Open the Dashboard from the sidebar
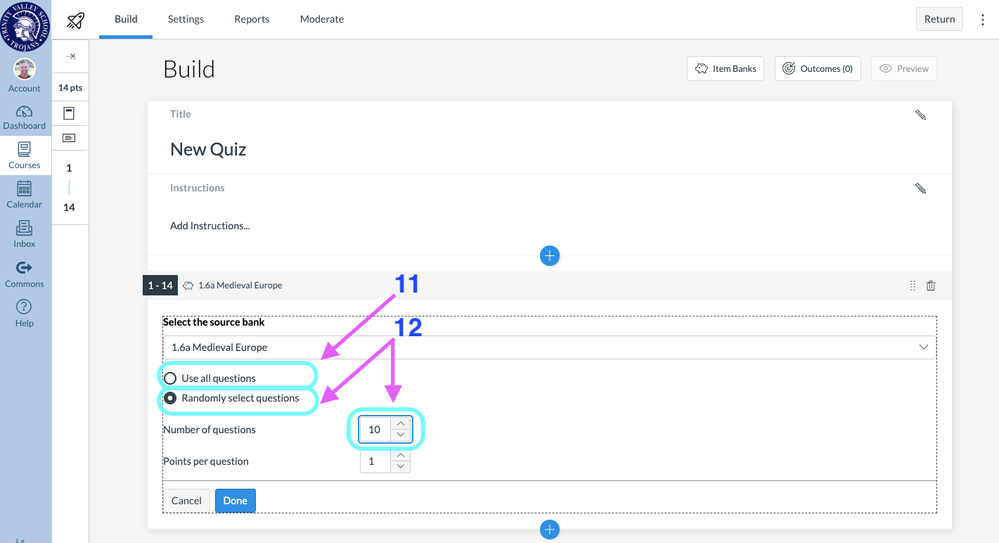Screen dimensions: 999x543 tap(24, 117)
